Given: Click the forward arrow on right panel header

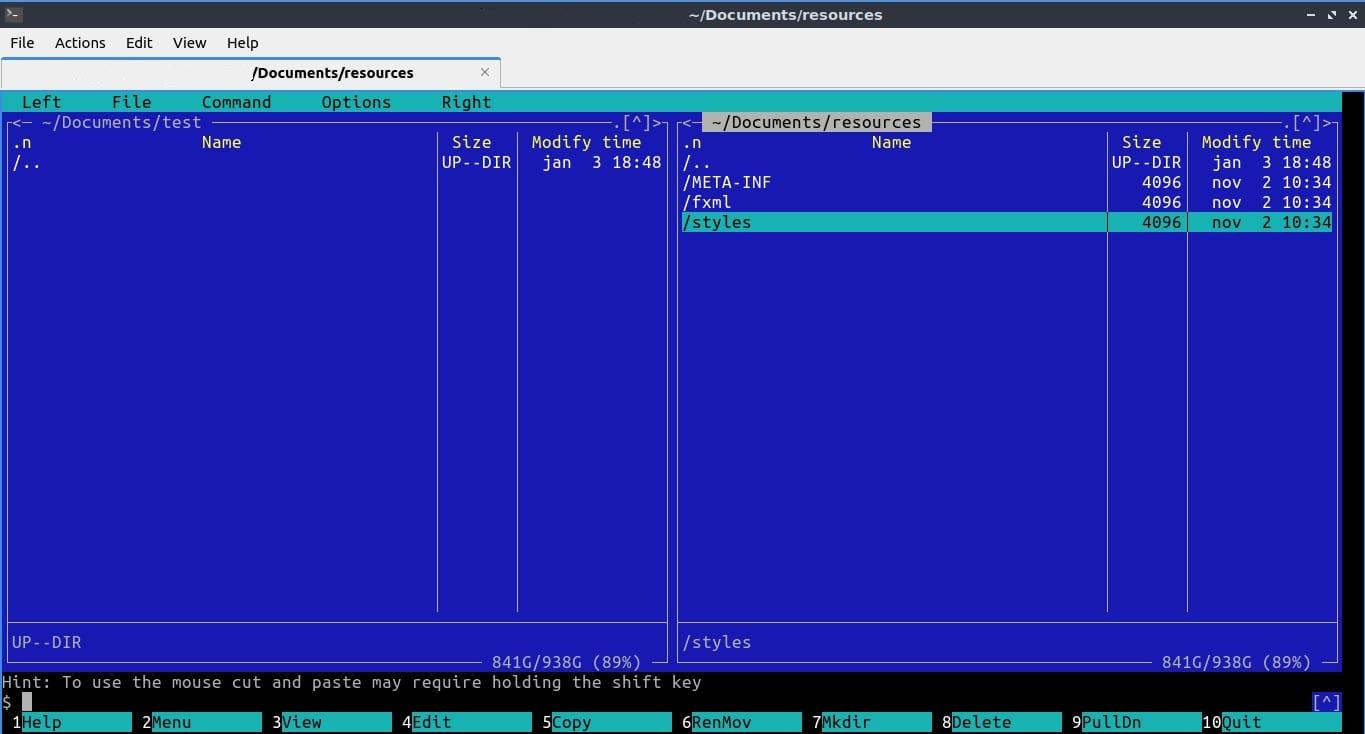Looking at the screenshot, I should (x=1330, y=122).
